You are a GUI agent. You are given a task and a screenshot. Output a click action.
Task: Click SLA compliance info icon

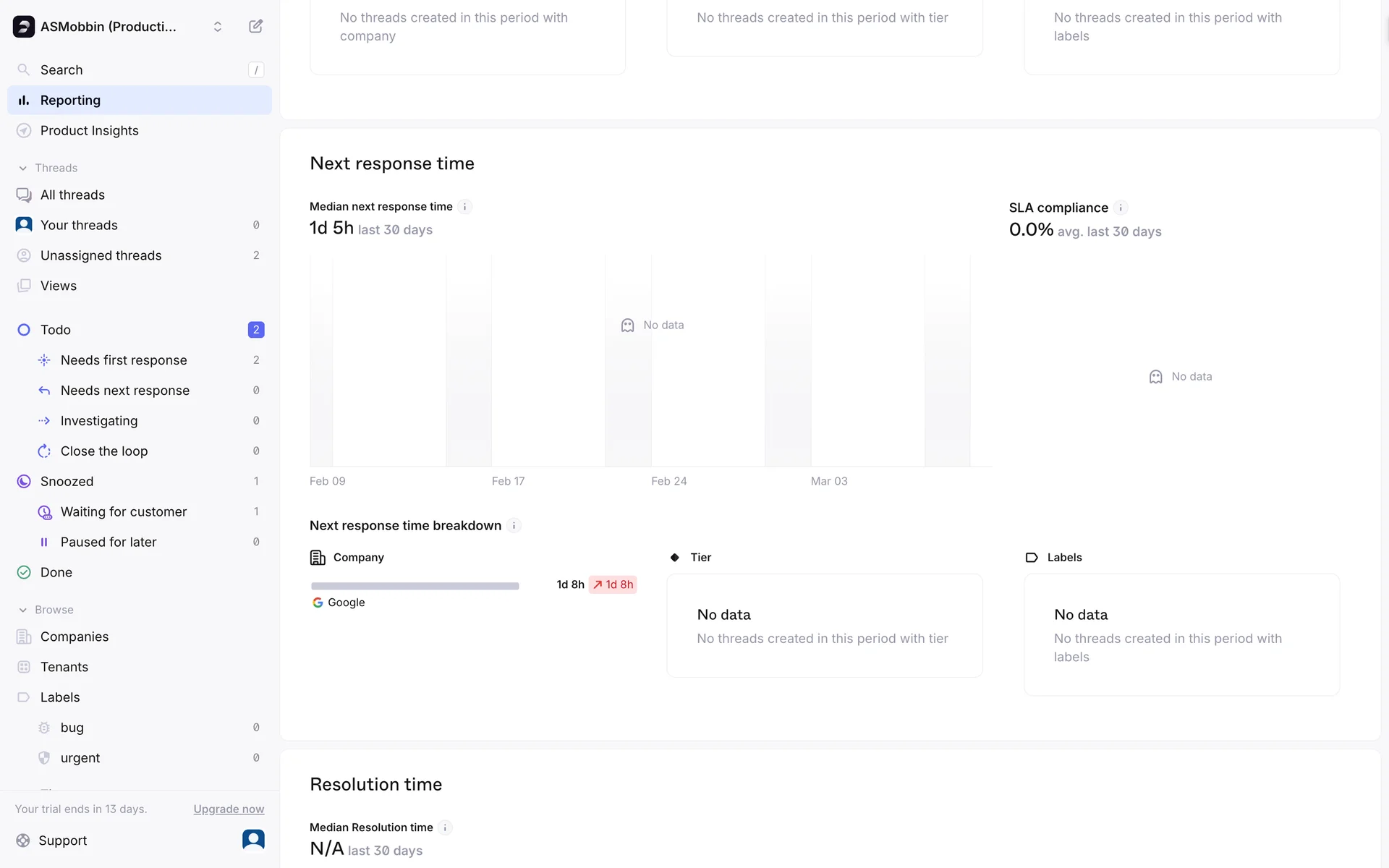coord(1121,208)
